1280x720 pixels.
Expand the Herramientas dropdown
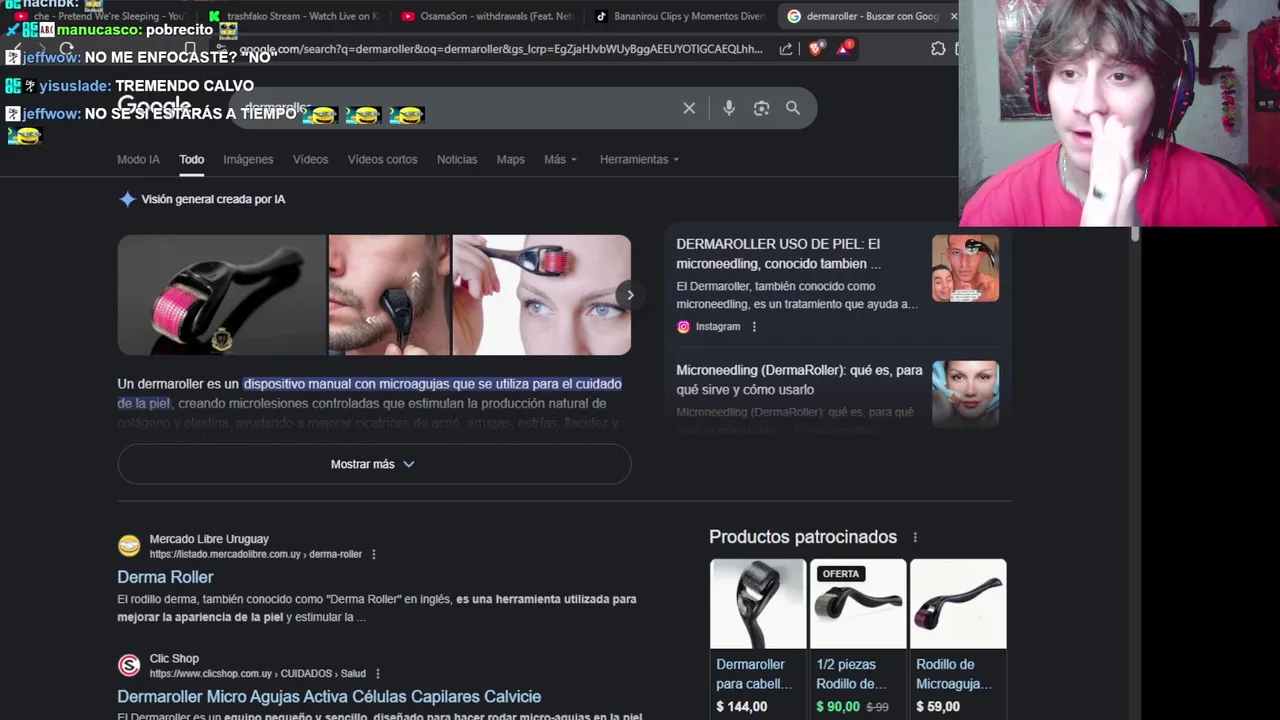click(639, 159)
